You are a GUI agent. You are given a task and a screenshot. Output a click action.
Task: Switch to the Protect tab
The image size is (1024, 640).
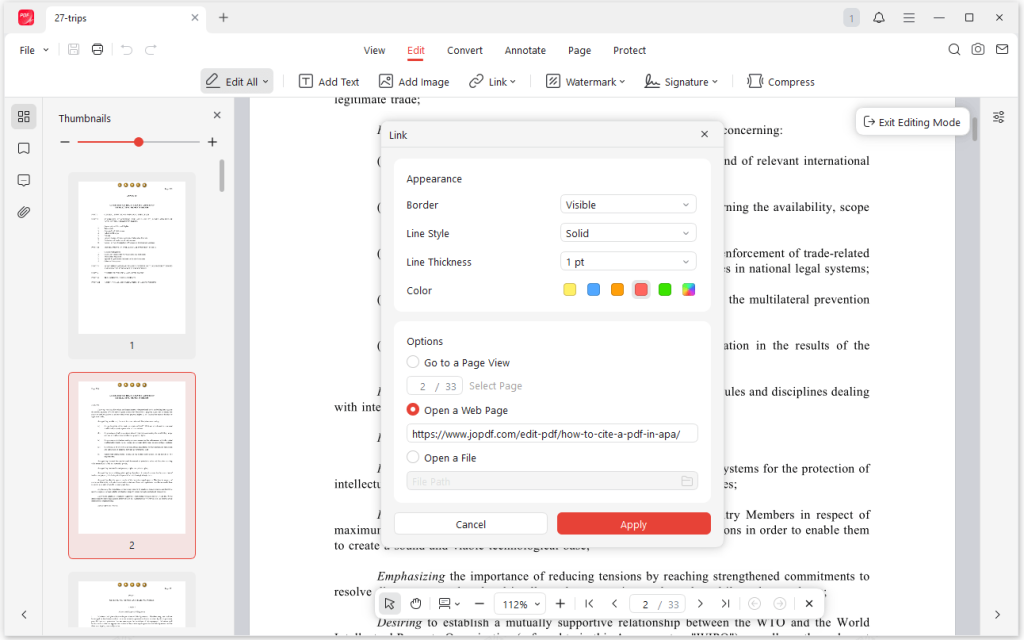click(x=630, y=50)
